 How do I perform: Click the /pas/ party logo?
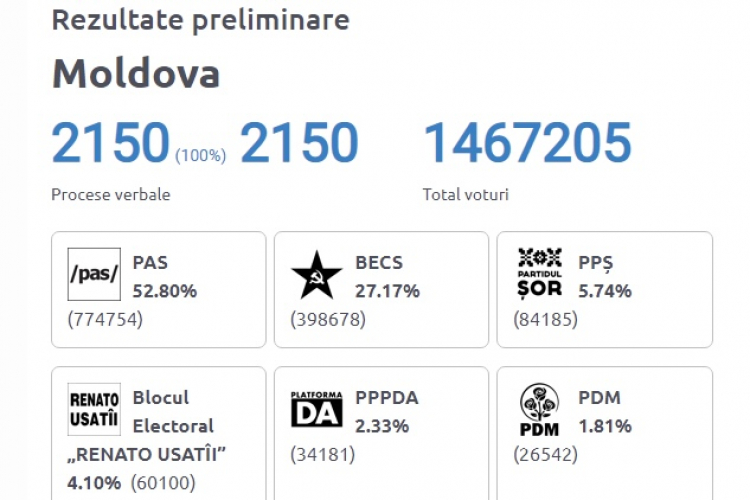pyautogui.click(x=94, y=274)
